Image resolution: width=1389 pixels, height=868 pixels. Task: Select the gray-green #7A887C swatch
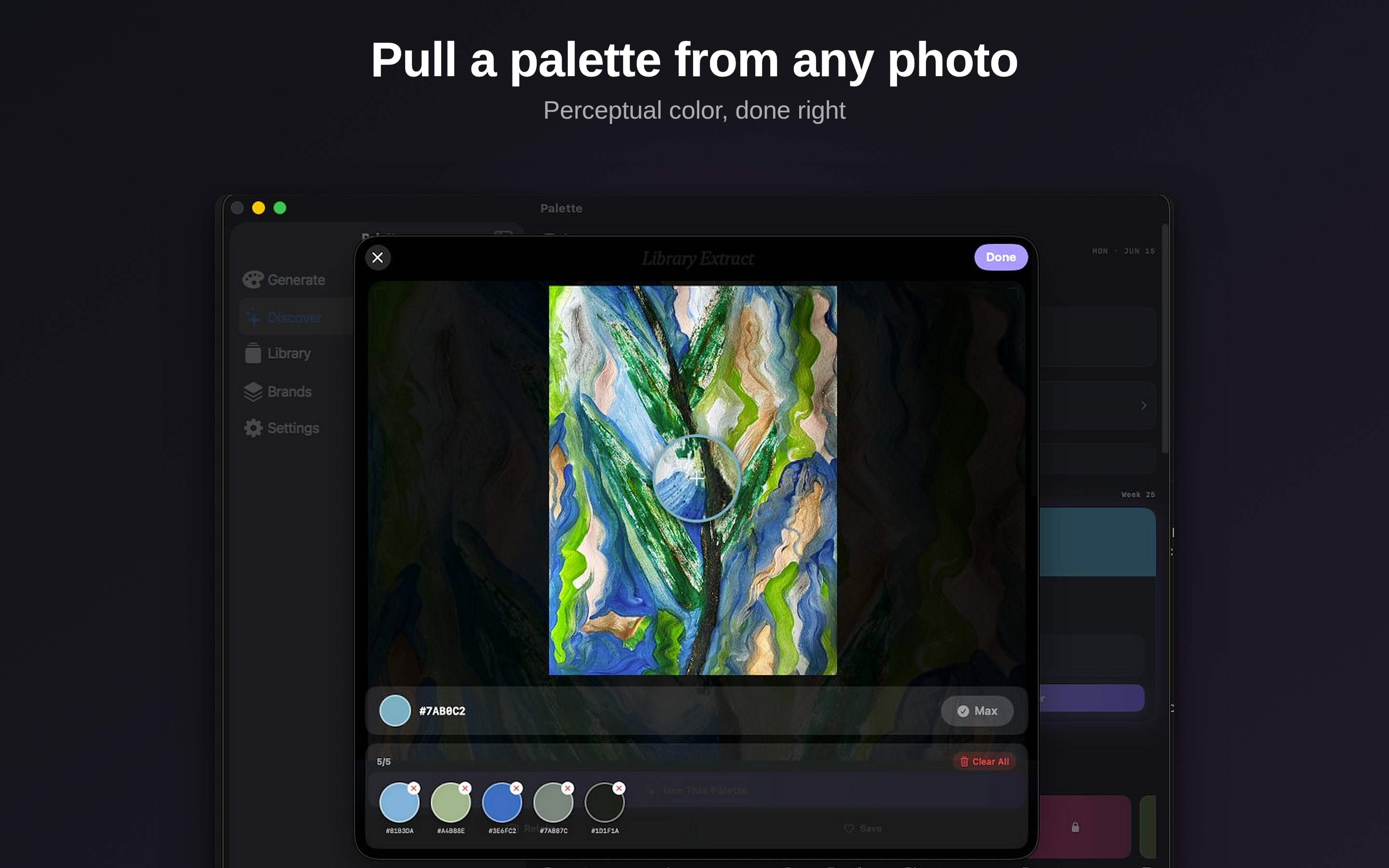coord(553,803)
